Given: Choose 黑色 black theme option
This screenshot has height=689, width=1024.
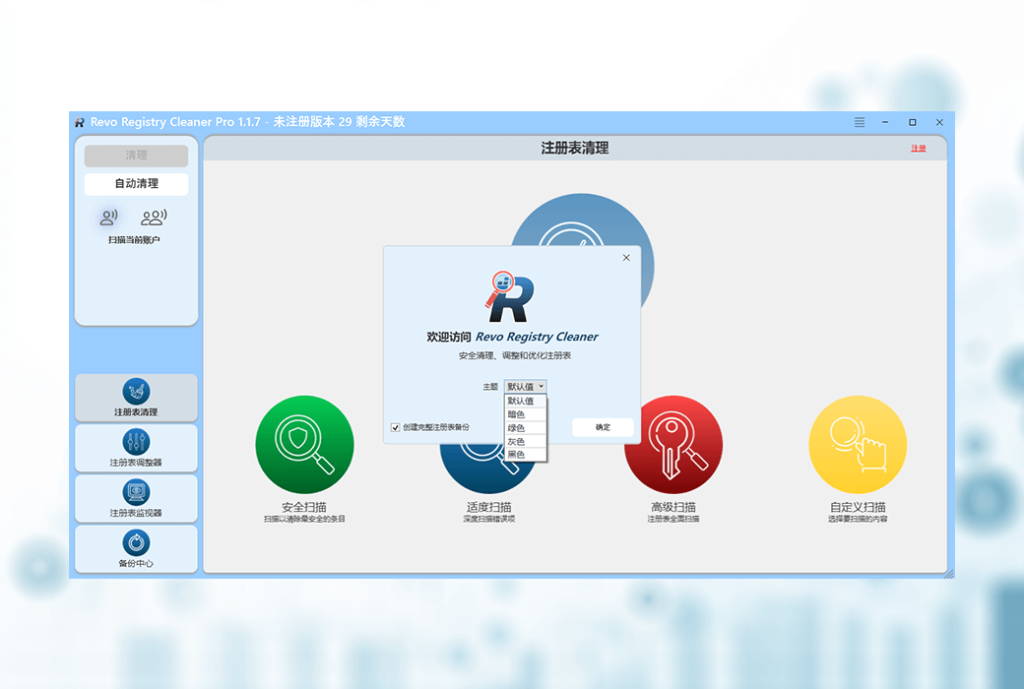Looking at the screenshot, I should [x=525, y=455].
